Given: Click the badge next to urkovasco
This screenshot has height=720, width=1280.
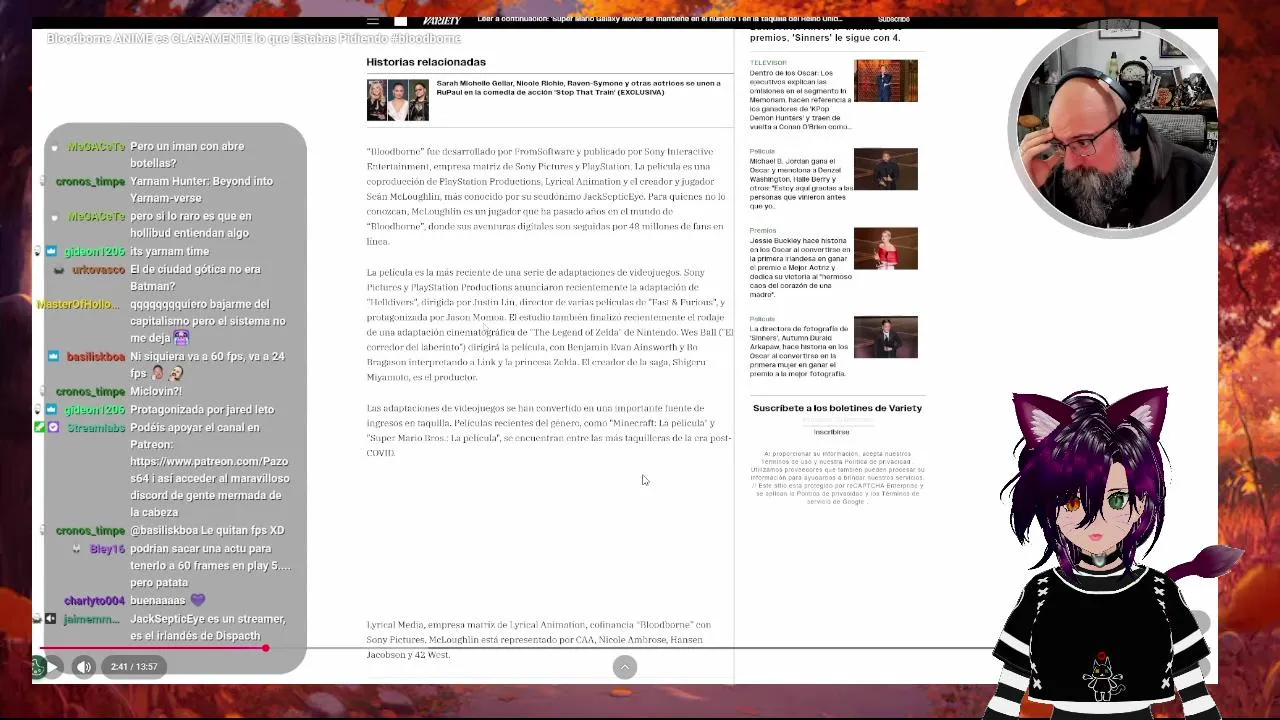Looking at the screenshot, I should [x=59, y=270].
